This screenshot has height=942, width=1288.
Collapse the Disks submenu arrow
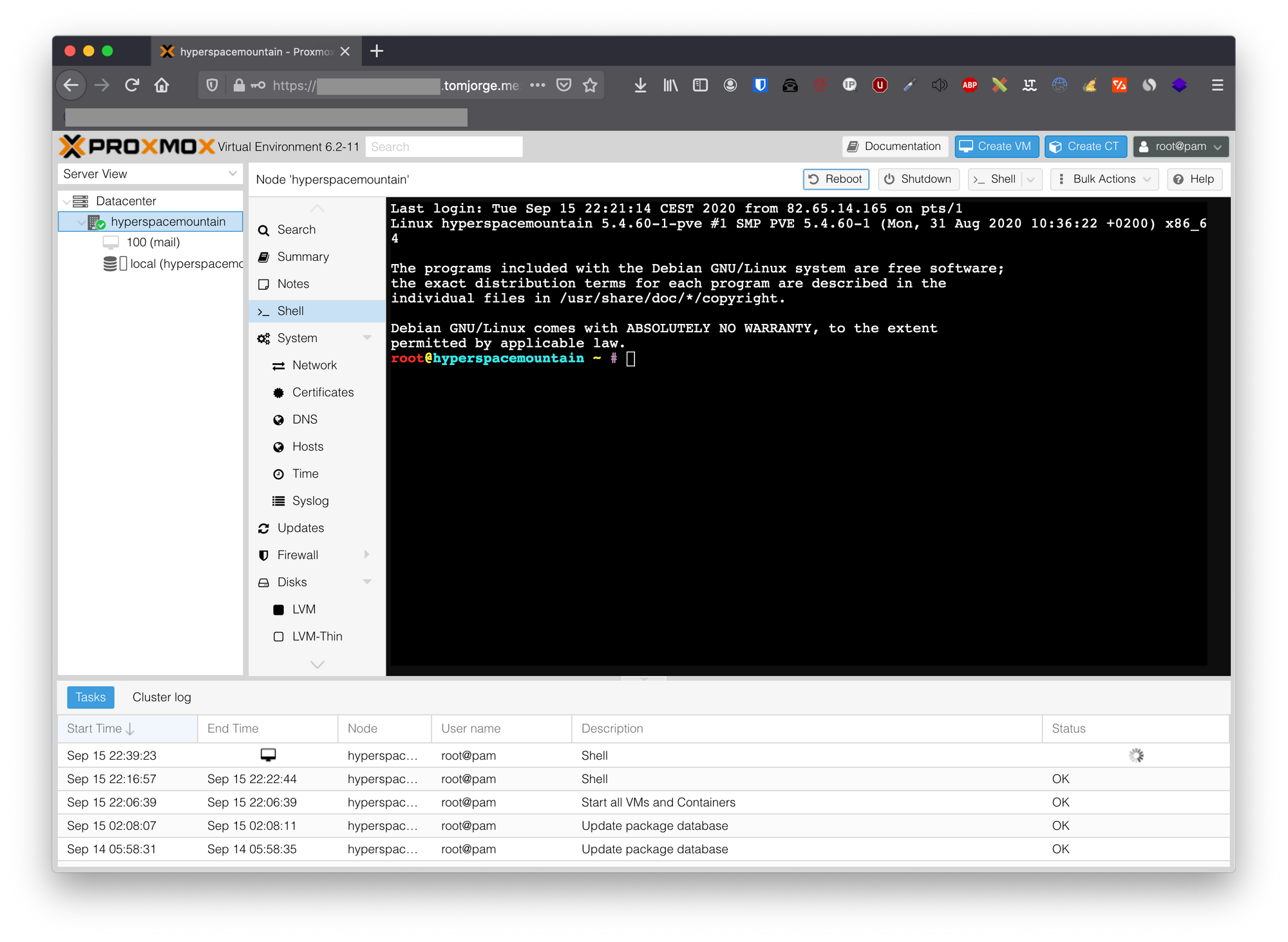[367, 581]
